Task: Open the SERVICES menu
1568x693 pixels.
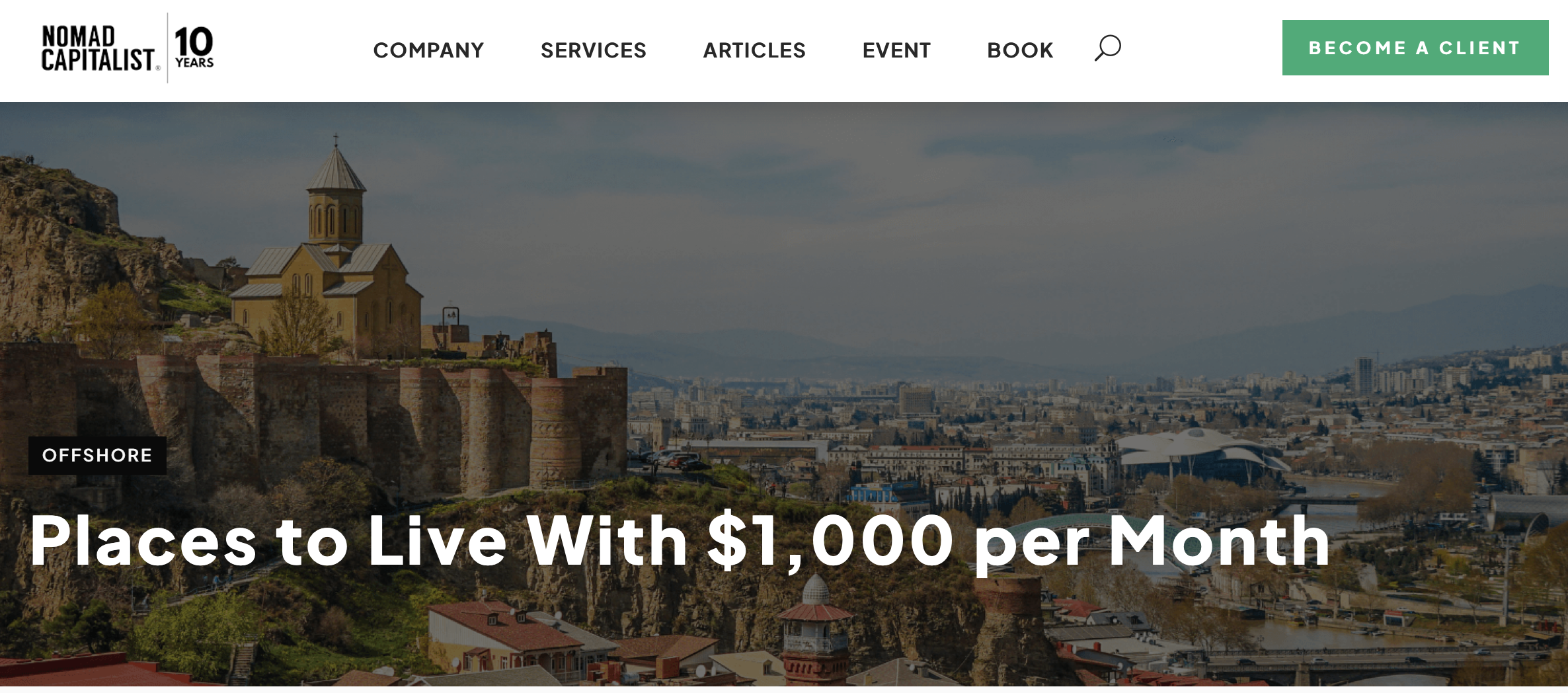Action: (594, 50)
